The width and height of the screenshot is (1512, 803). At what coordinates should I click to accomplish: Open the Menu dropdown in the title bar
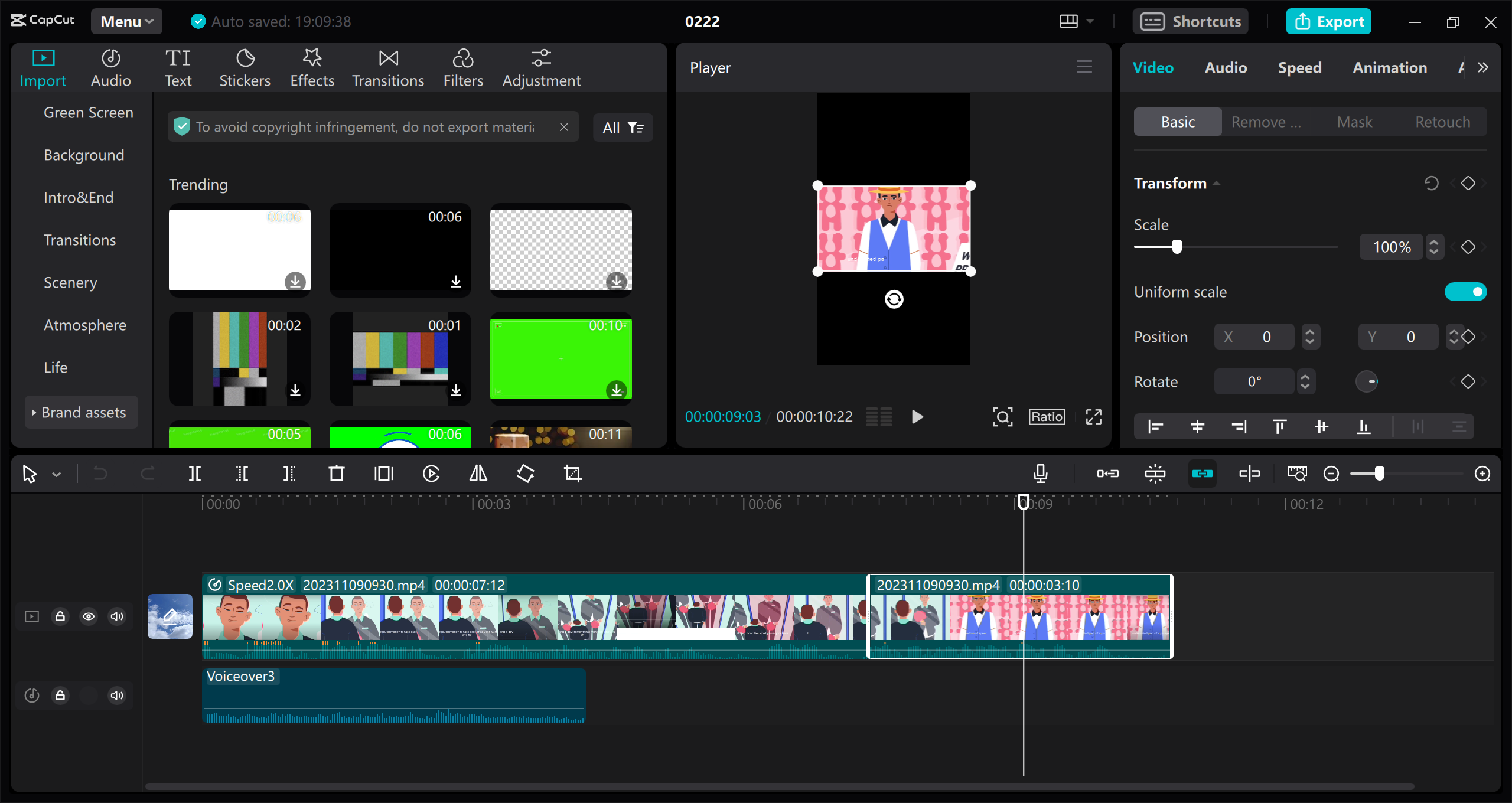126,21
